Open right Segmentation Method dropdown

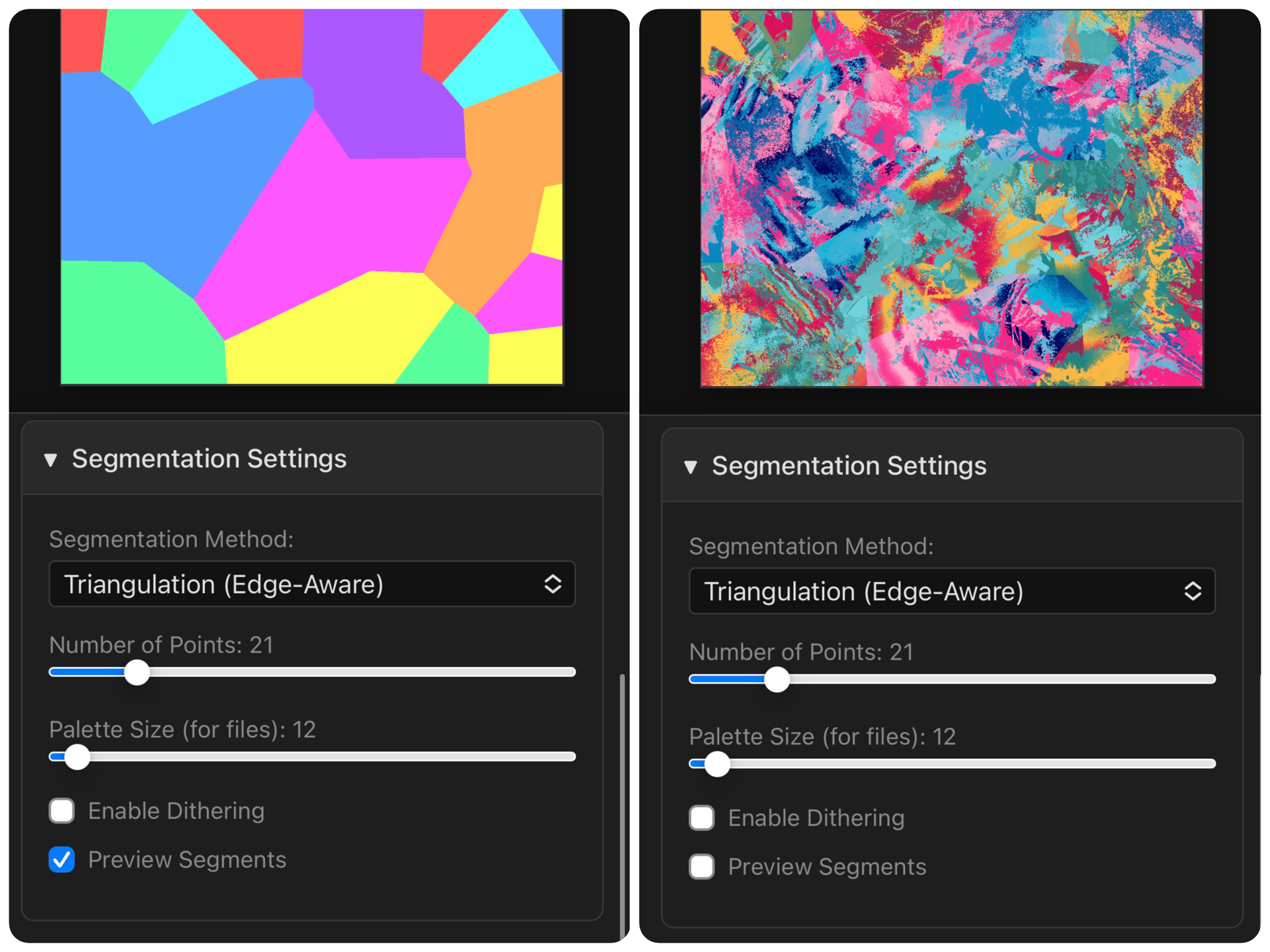951,591
